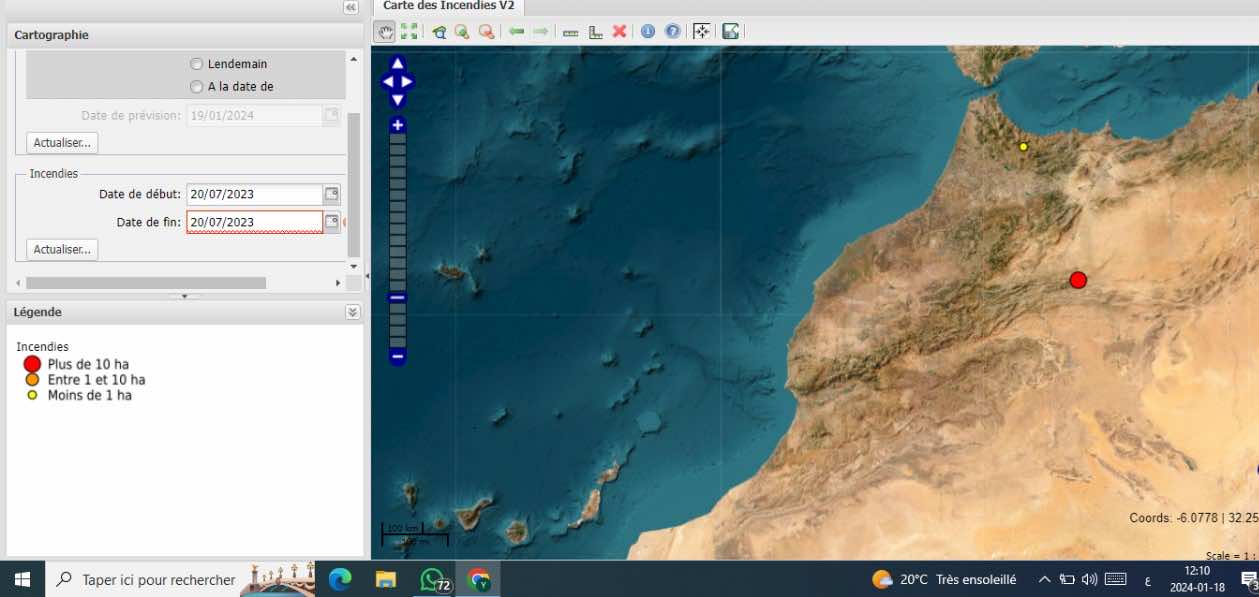The height and width of the screenshot is (597, 1259).
Task: Go back to previous map view arrow
Action: 516,32
